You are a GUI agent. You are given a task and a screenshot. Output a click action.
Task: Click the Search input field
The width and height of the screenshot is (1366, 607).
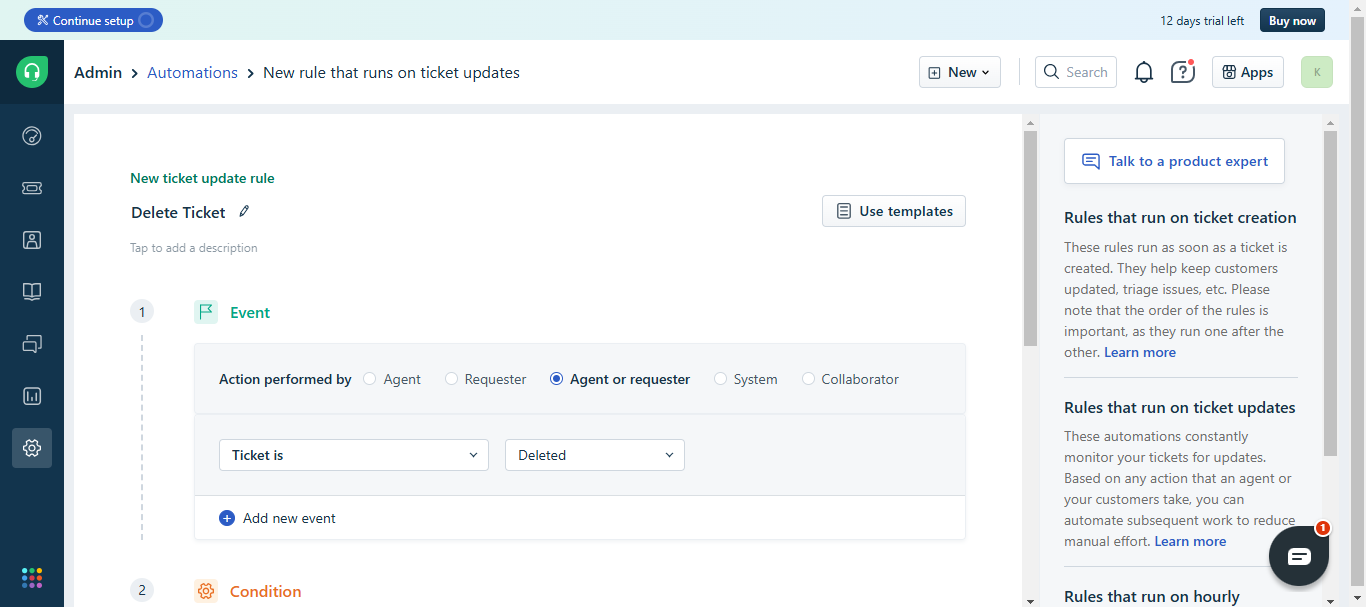[x=1076, y=72]
